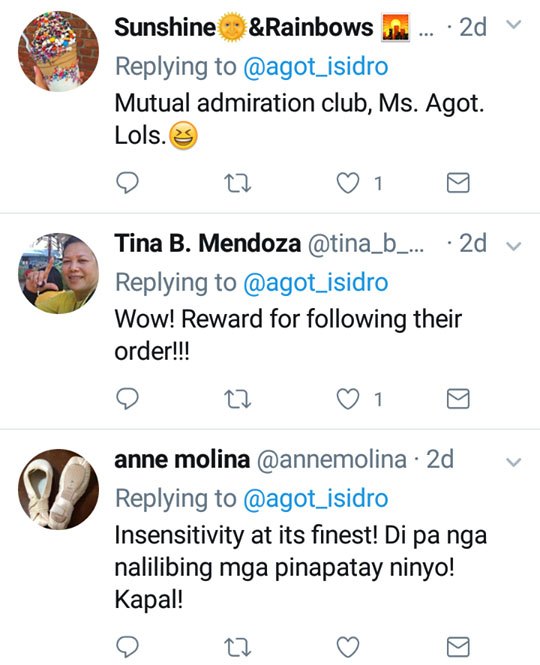View anne molina's shoes profile avatar

pyautogui.click(x=59, y=489)
